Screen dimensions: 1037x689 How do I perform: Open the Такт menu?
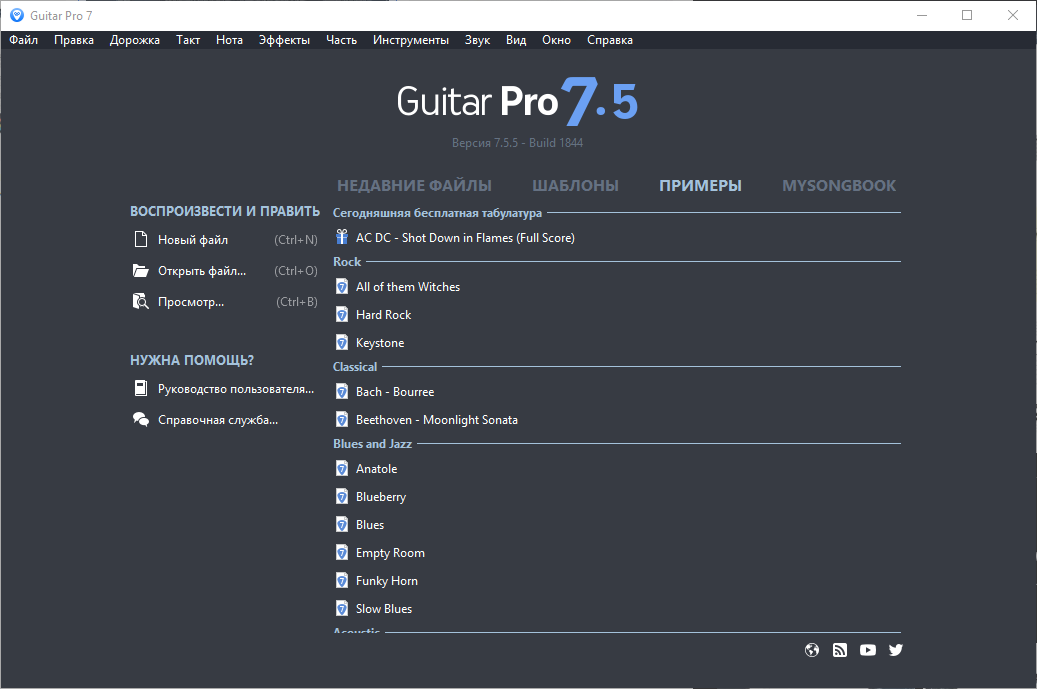pos(188,40)
